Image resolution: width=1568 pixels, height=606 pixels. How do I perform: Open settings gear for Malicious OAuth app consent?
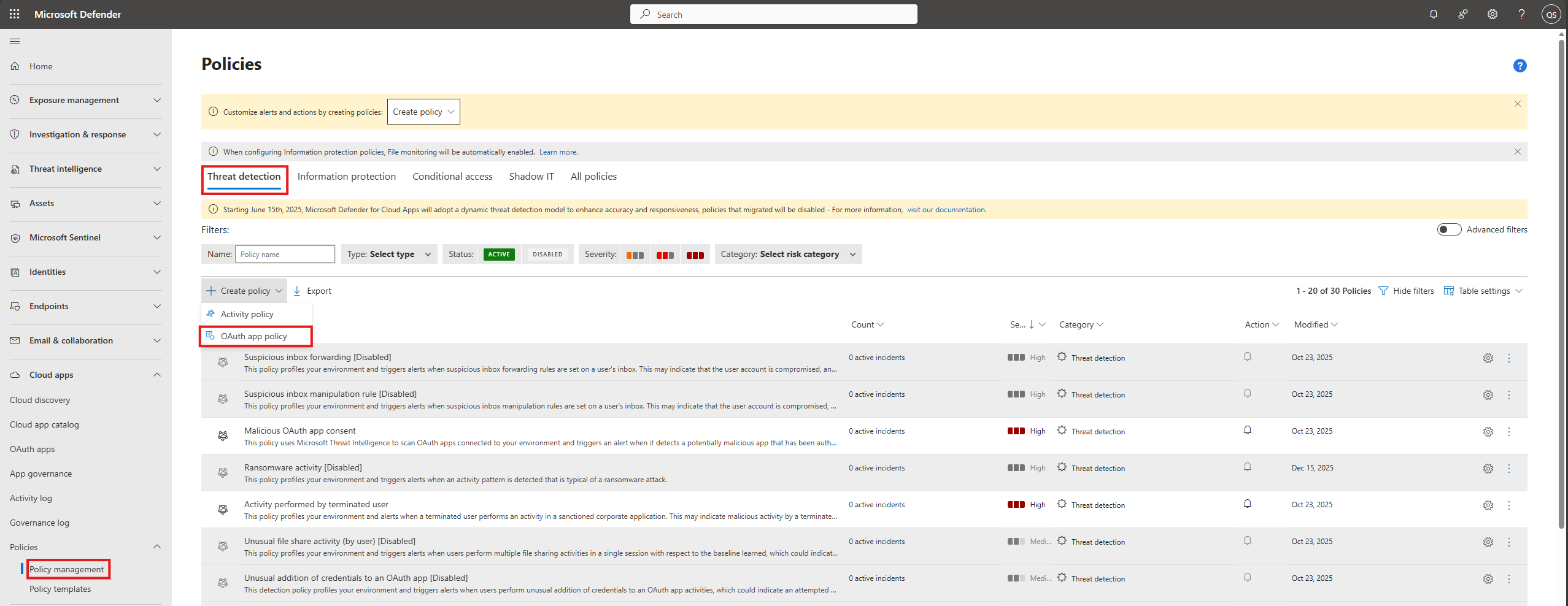click(1488, 432)
